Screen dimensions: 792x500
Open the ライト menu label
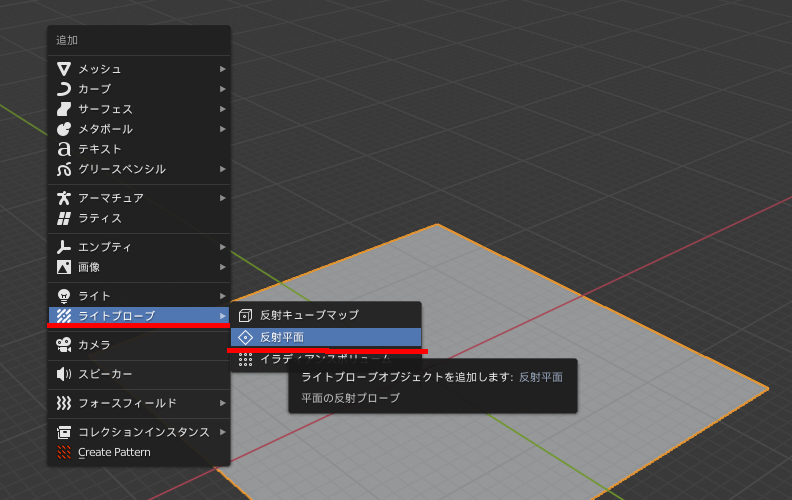[94, 296]
